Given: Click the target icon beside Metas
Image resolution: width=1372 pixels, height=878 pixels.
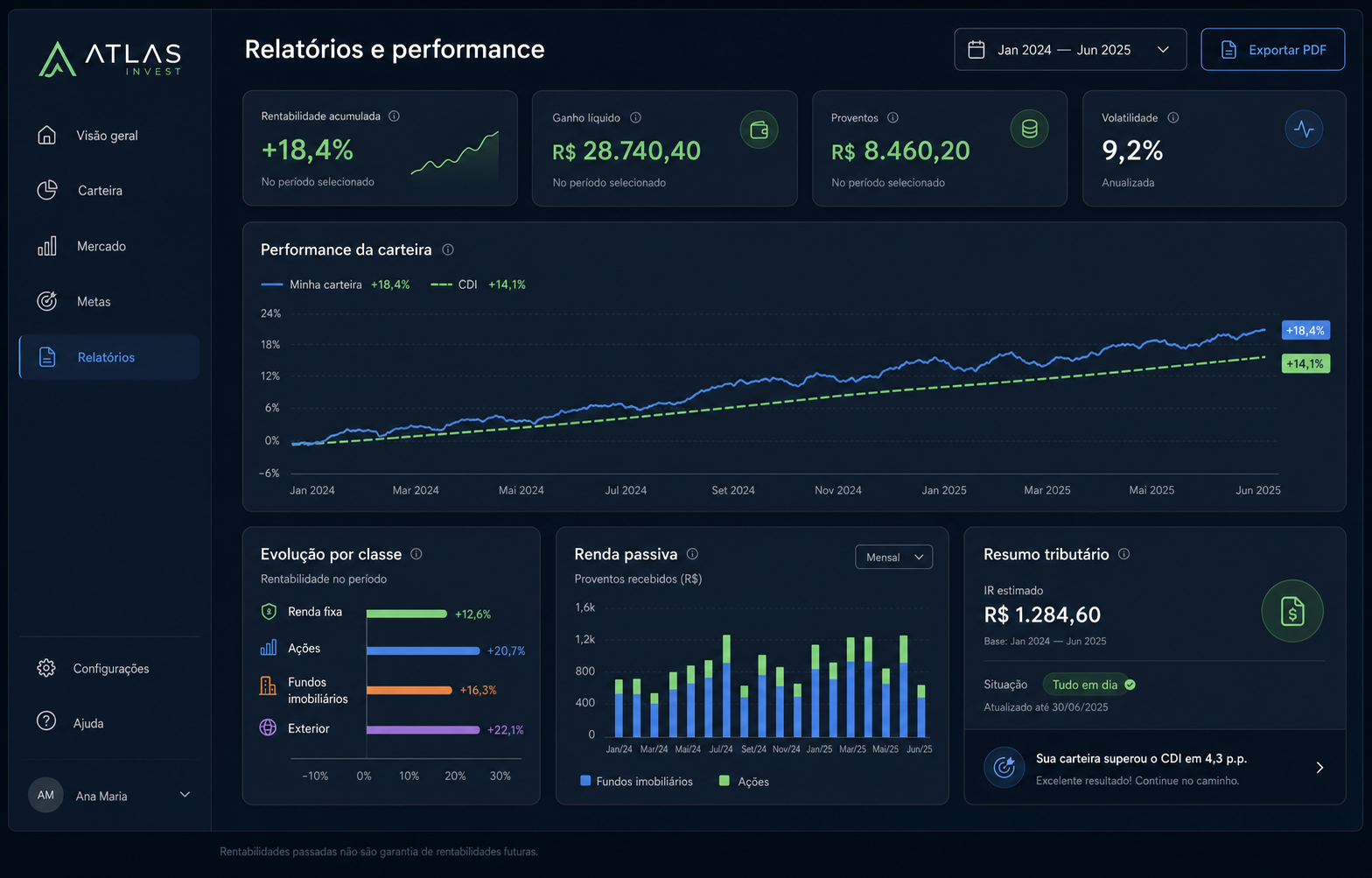Looking at the screenshot, I should click(x=47, y=301).
